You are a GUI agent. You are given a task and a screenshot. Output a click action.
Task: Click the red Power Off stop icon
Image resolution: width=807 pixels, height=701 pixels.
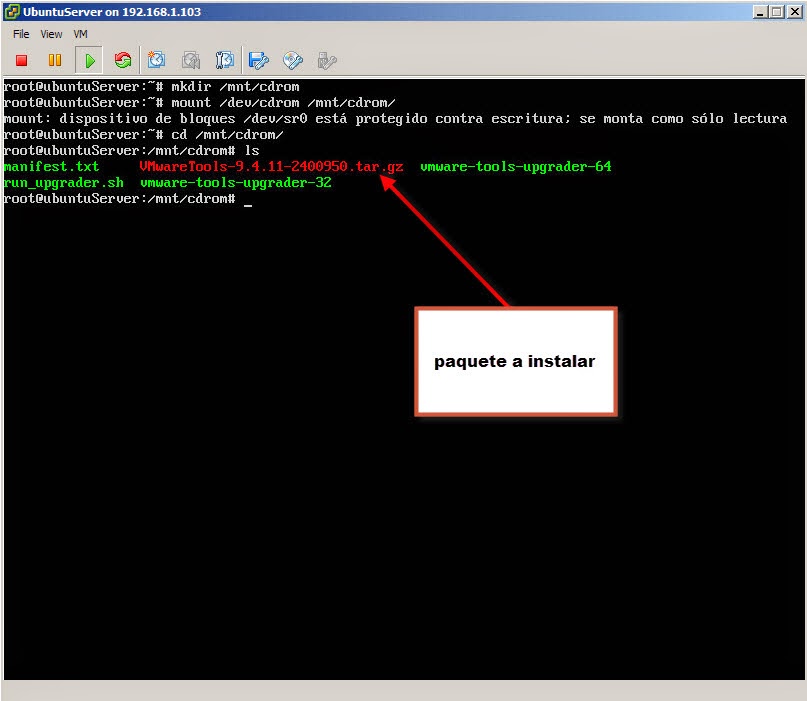[x=22, y=61]
